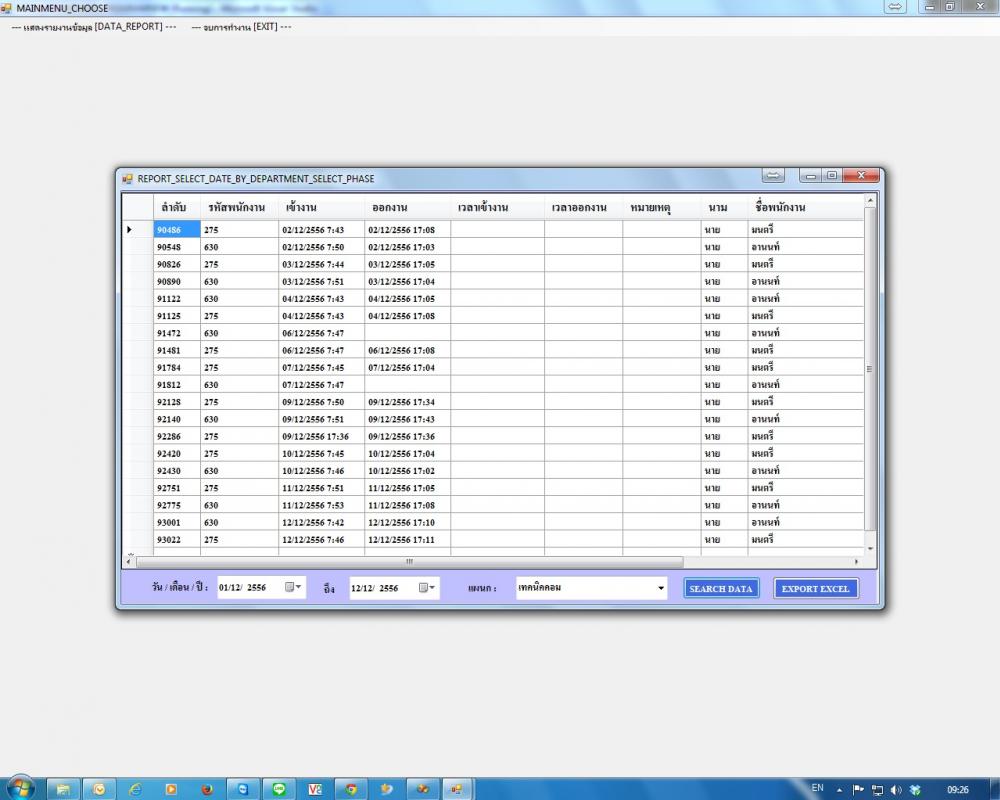The height and width of the screenshot is (800, 1000).
Task: Click the double-arrow button in MAINMENU_CHOOSE title bar
Action: tap(895, 6)
